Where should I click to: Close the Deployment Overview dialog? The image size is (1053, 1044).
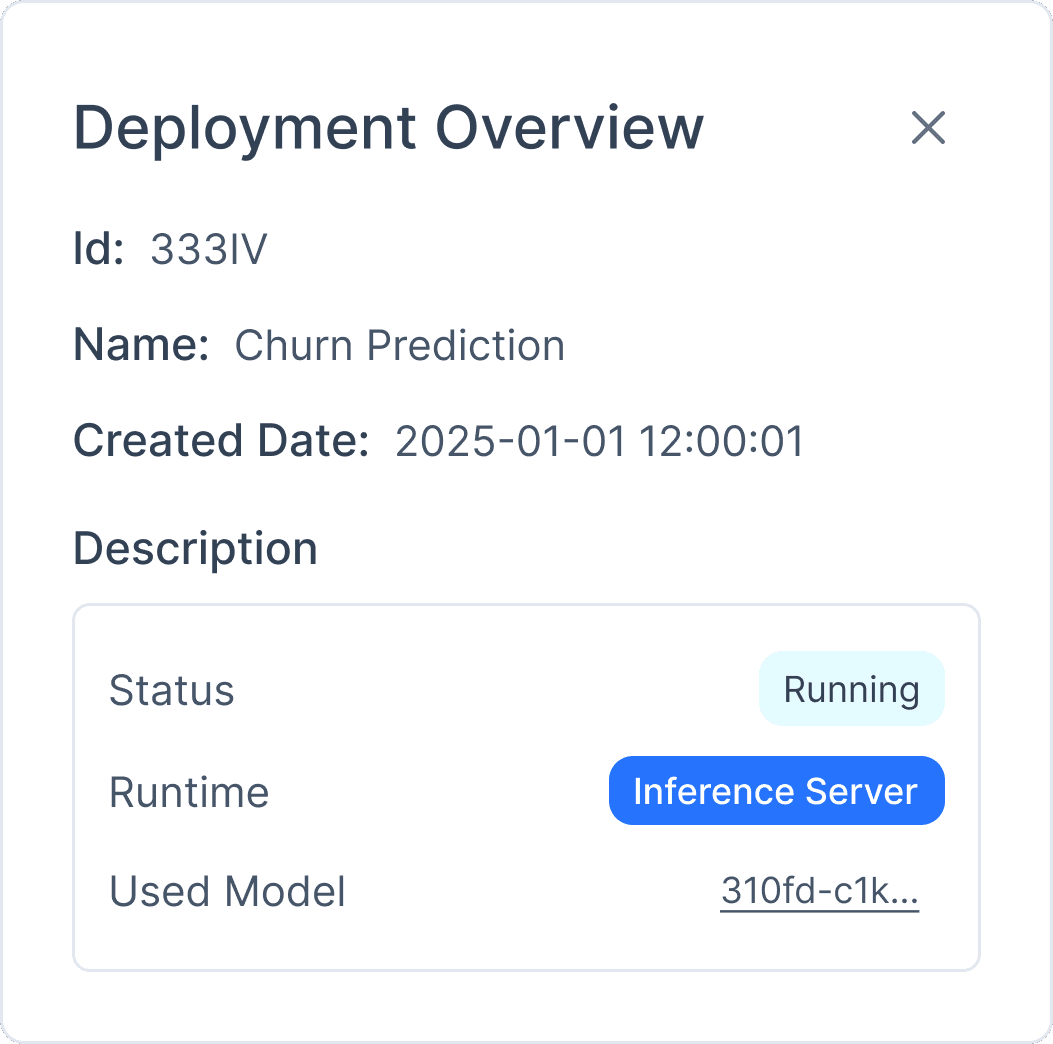pos(928,128)
